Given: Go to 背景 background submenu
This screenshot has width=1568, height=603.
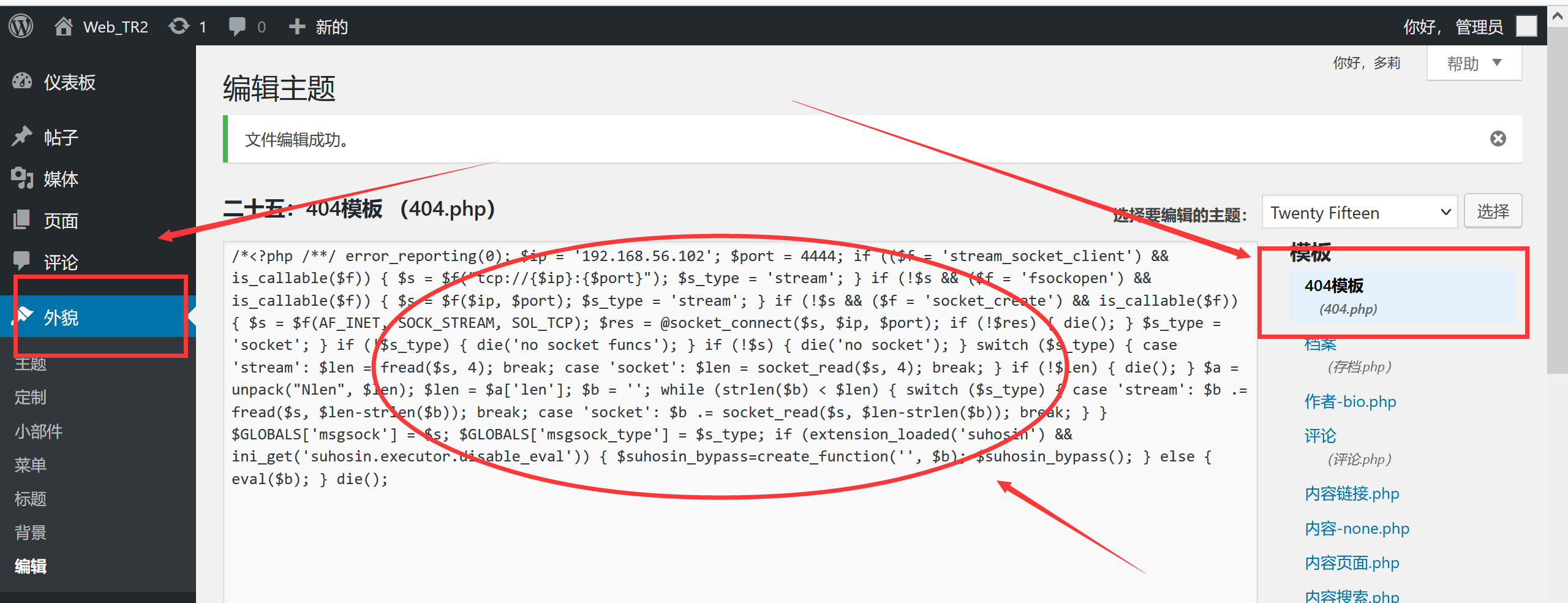Looking at the screenshot, I should [x=31, y=533].
